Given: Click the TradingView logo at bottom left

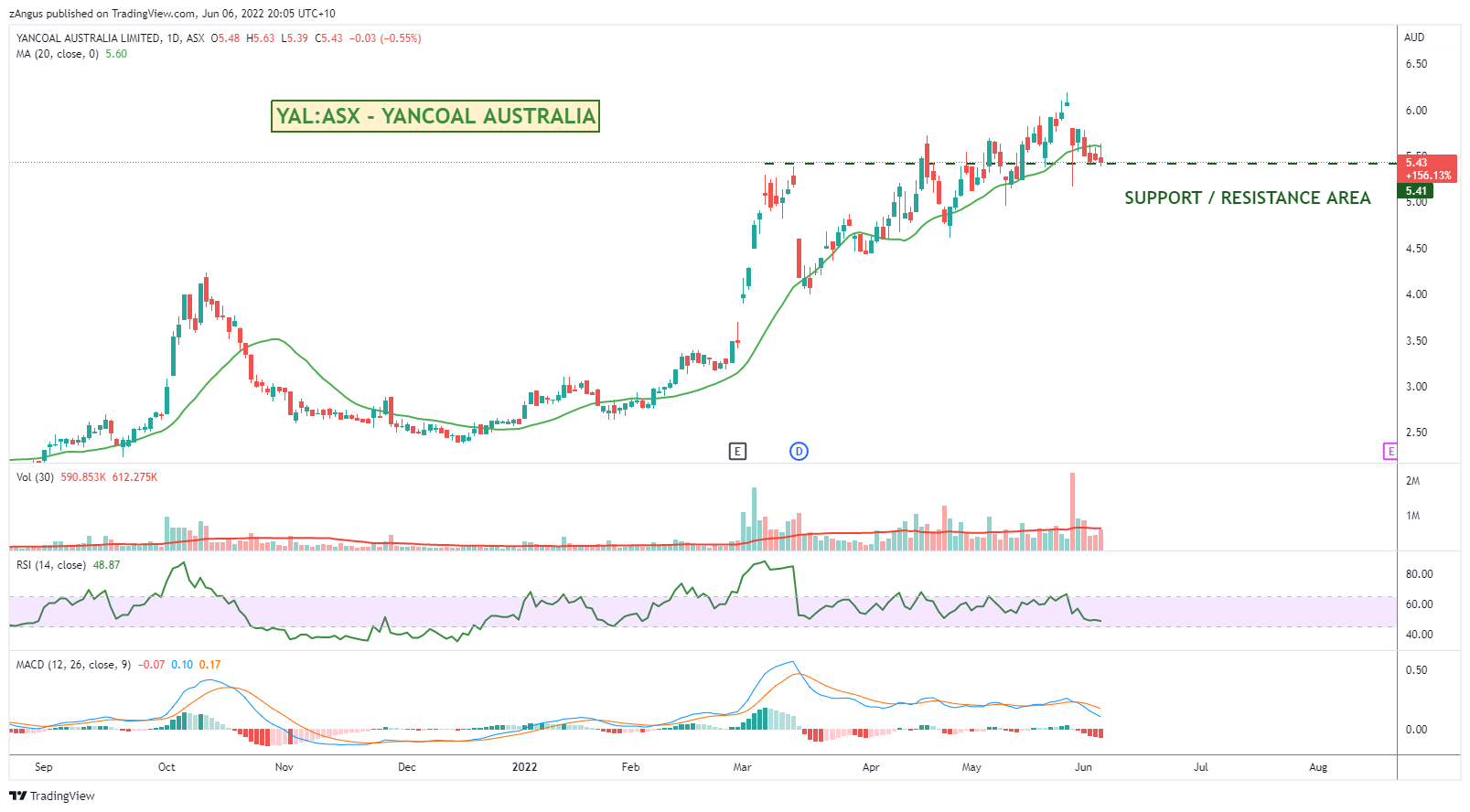Looking at the screenshot, I should [52, 796].
